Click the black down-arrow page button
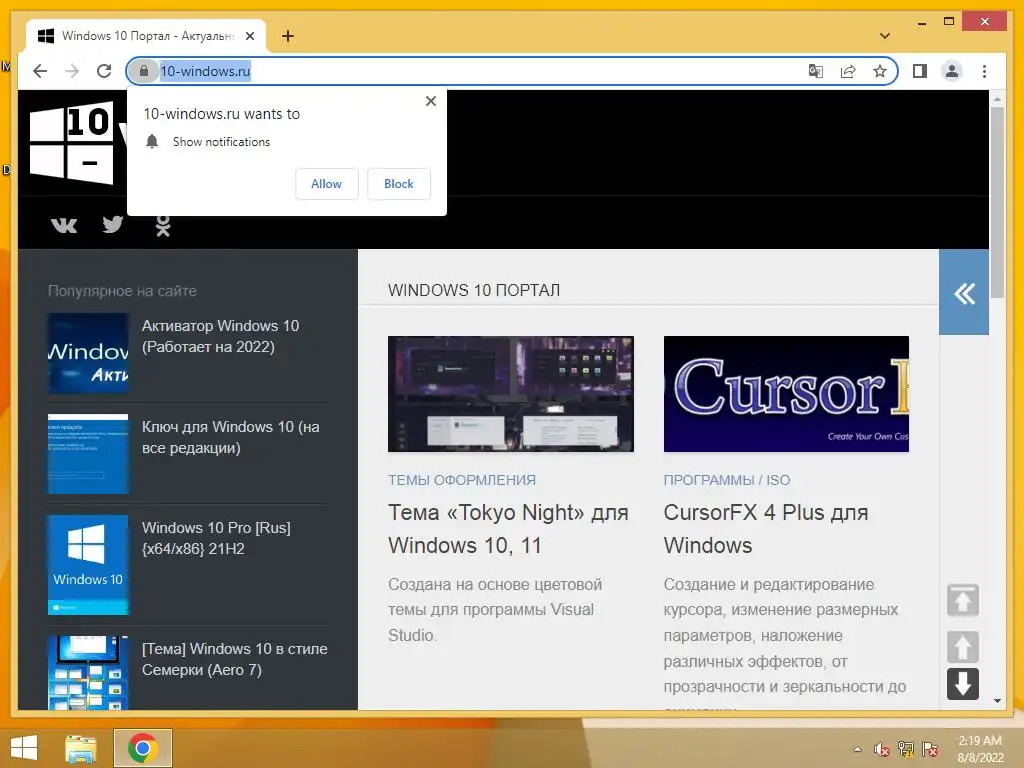 pyautogui.click(x=963, y=684)
